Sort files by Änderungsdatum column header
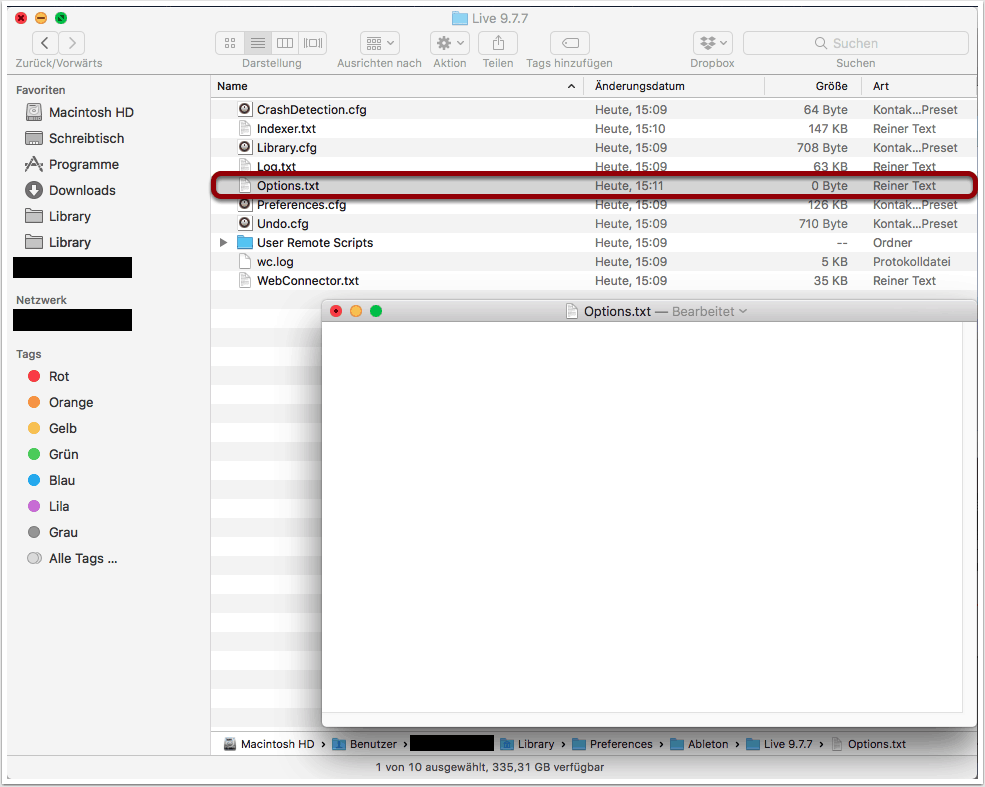985x787 pixels. point(640,86)
